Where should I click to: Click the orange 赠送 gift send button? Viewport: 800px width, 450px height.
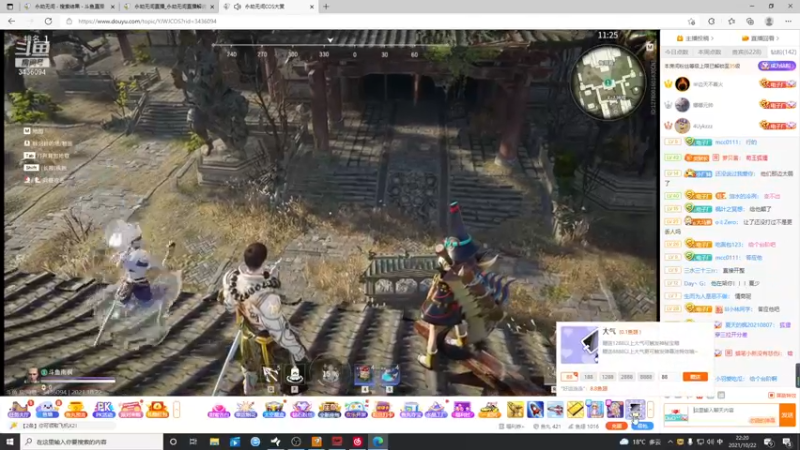695,377
